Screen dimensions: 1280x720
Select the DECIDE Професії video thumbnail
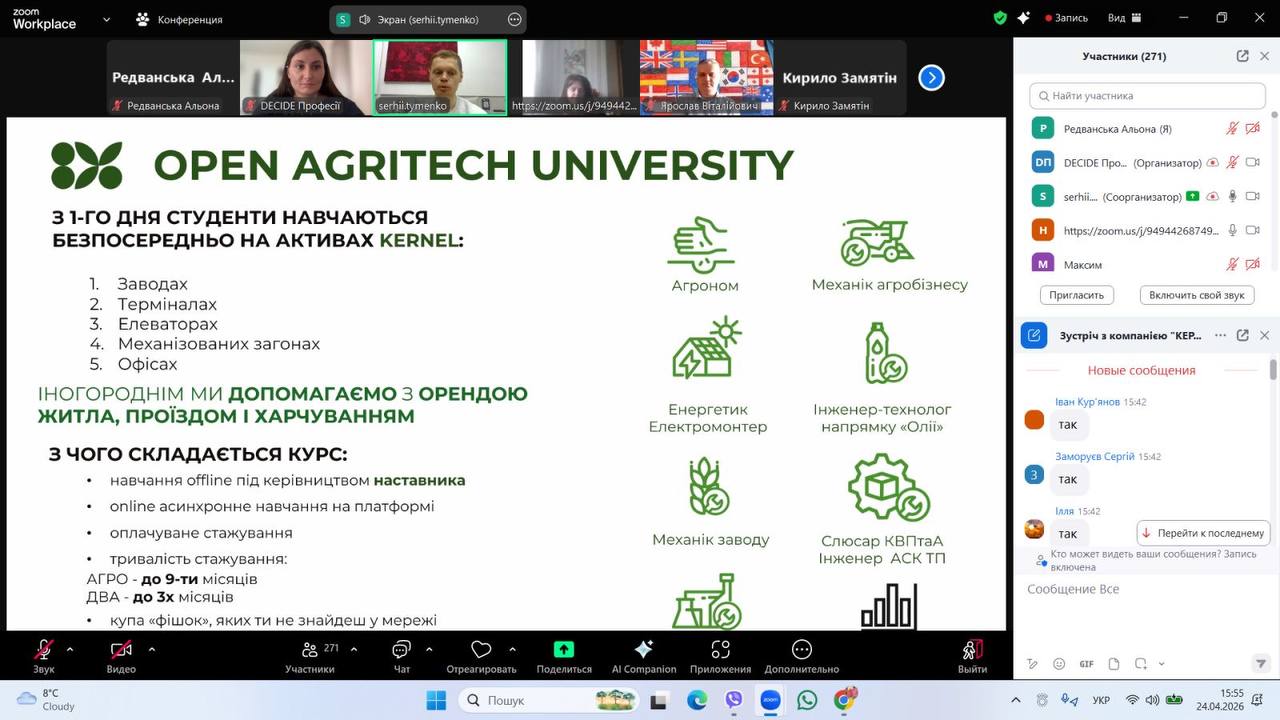click(x=306, y=77)
